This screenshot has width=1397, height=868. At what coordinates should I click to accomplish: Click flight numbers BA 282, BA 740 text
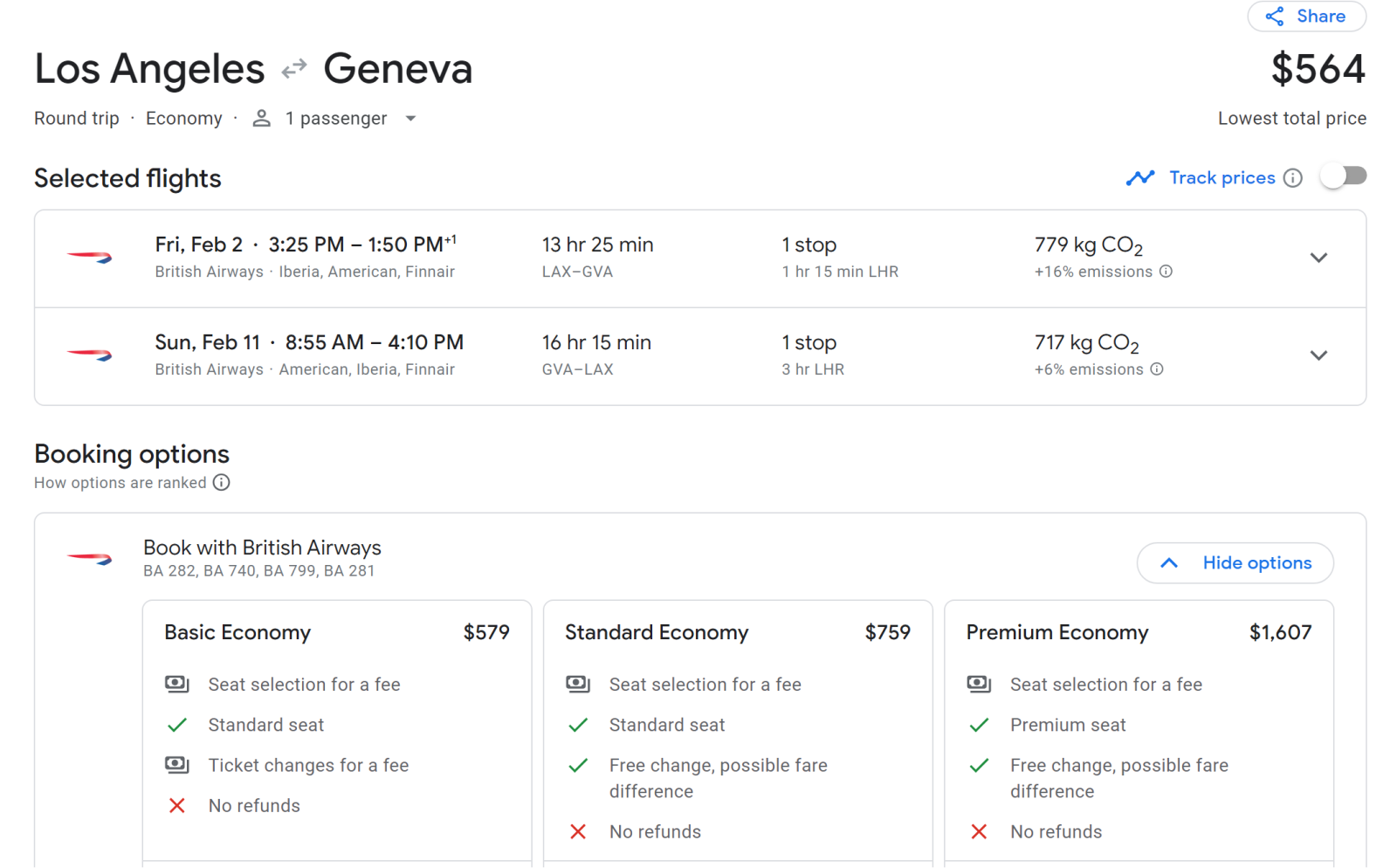pyautogui.click(x=259, y=571)
